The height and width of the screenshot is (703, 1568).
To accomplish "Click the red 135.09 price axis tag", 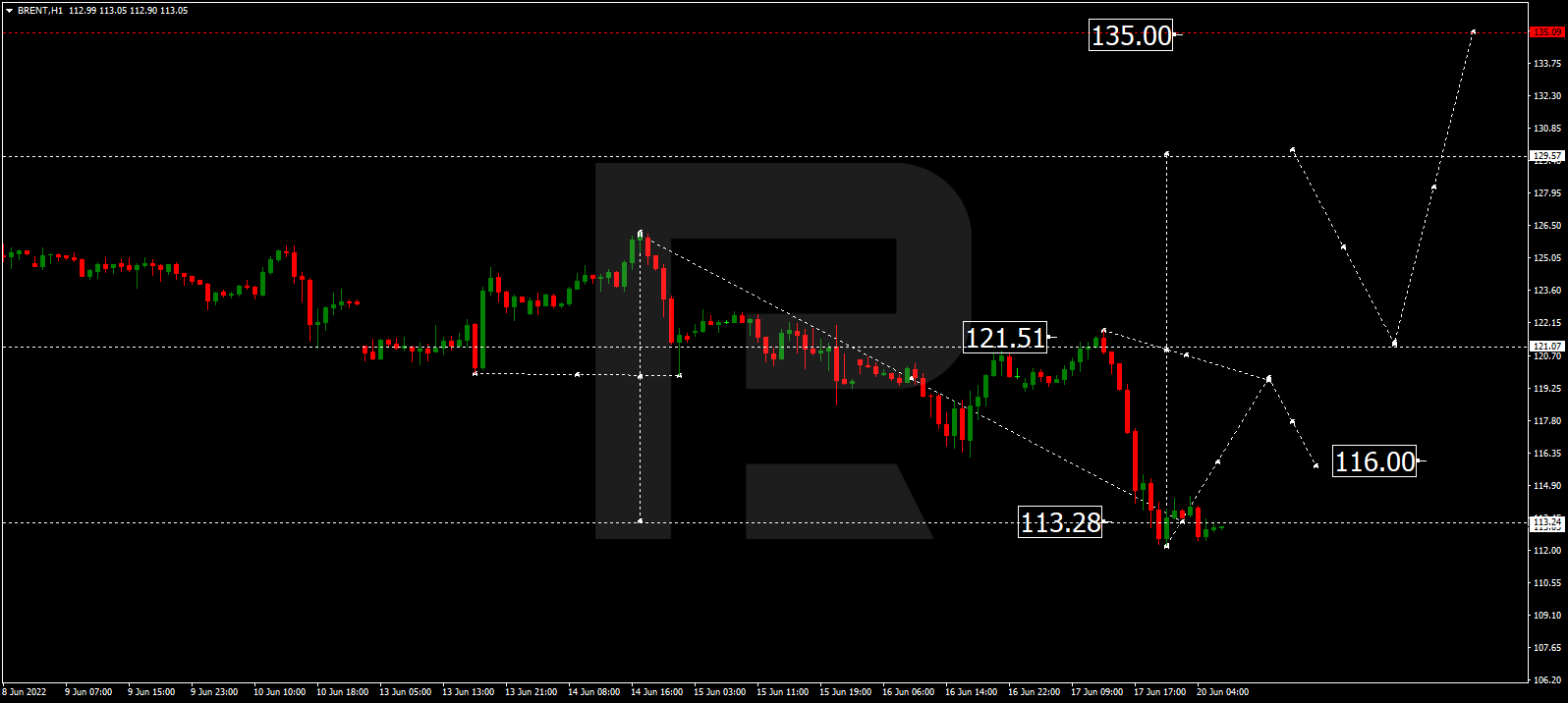I will click(x=1547, y=32).
